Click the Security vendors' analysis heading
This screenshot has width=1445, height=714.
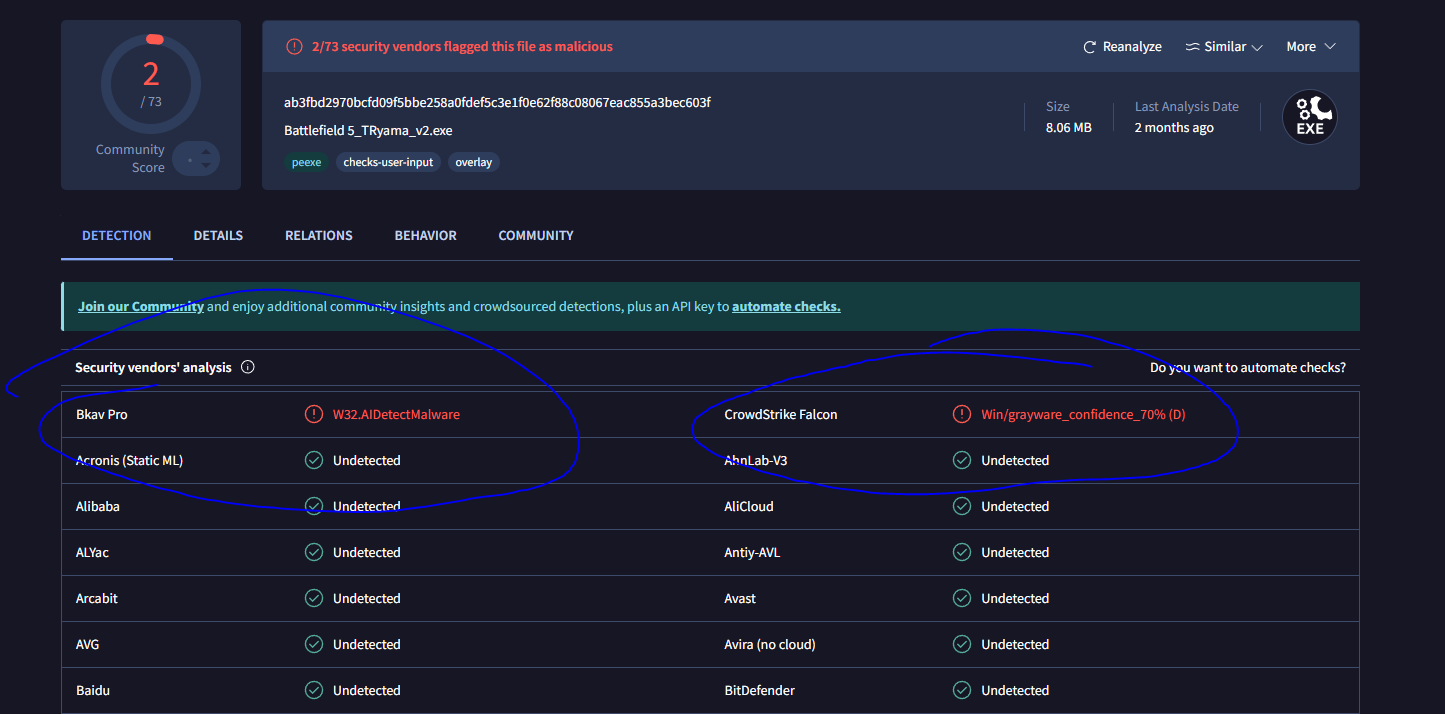153,367
